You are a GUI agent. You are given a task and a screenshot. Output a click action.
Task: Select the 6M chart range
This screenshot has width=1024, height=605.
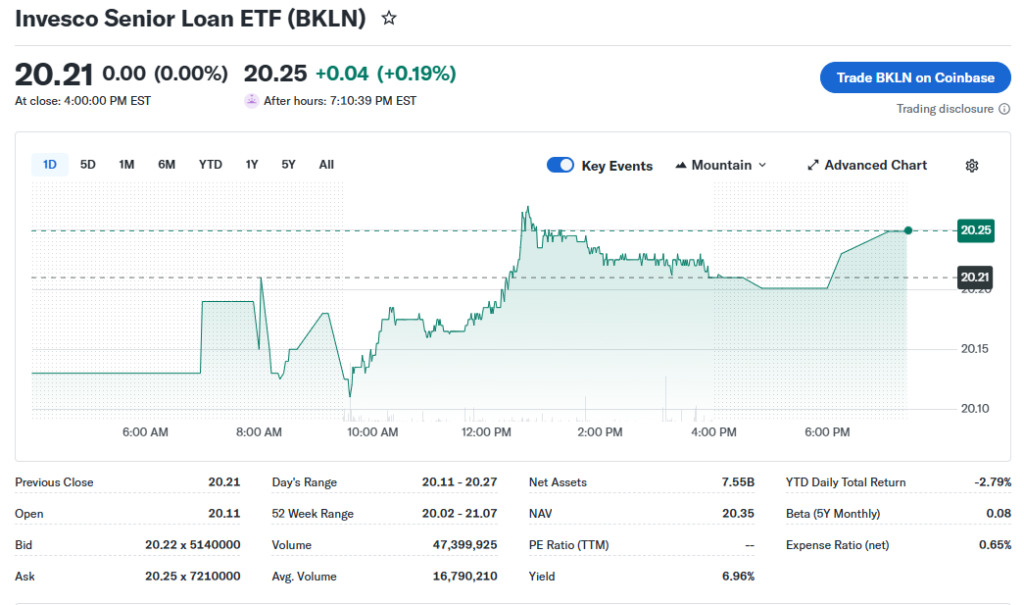tap(167, 164)
